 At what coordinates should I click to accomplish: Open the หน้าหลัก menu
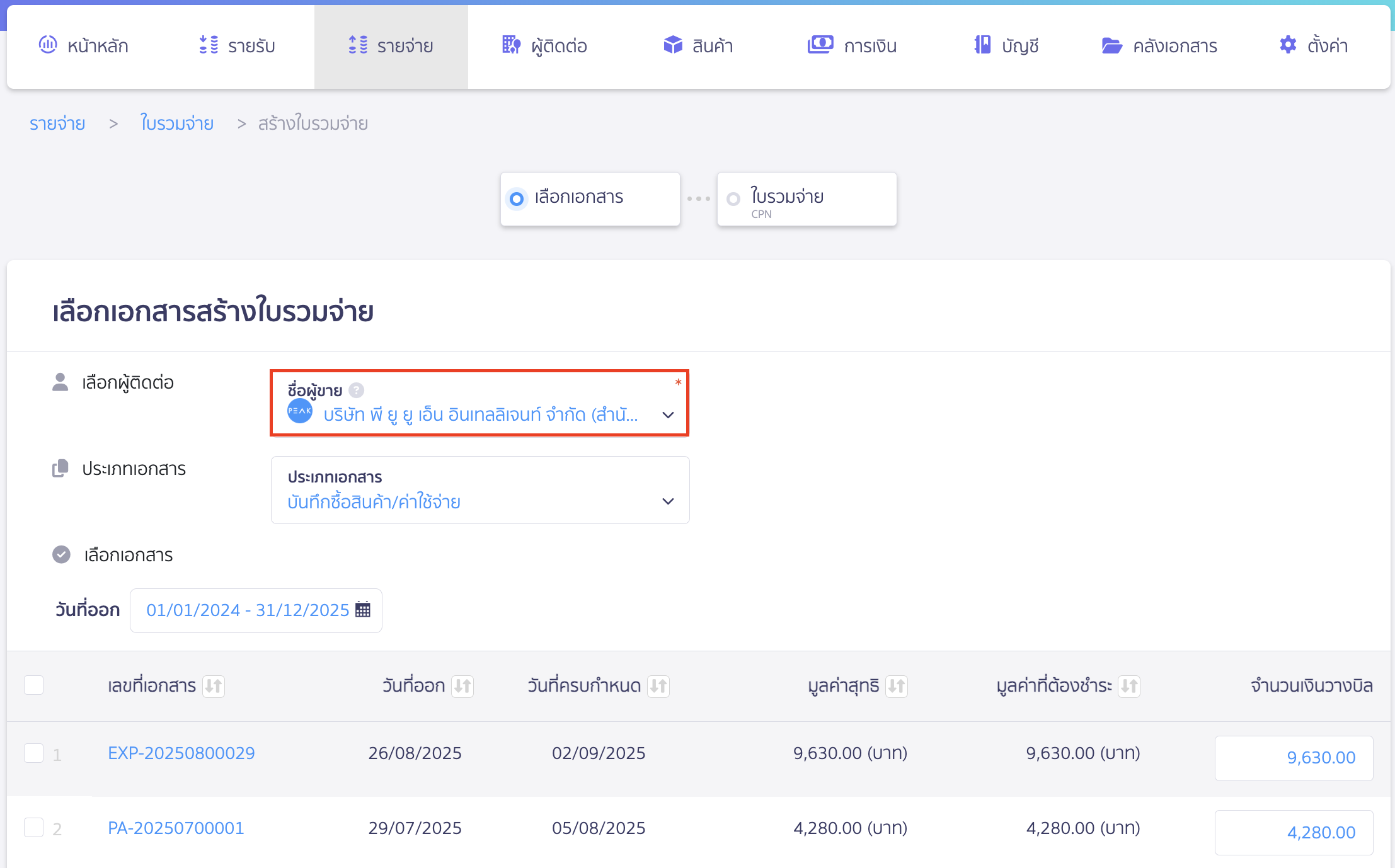pyautogui.click(x=84, y=45)
